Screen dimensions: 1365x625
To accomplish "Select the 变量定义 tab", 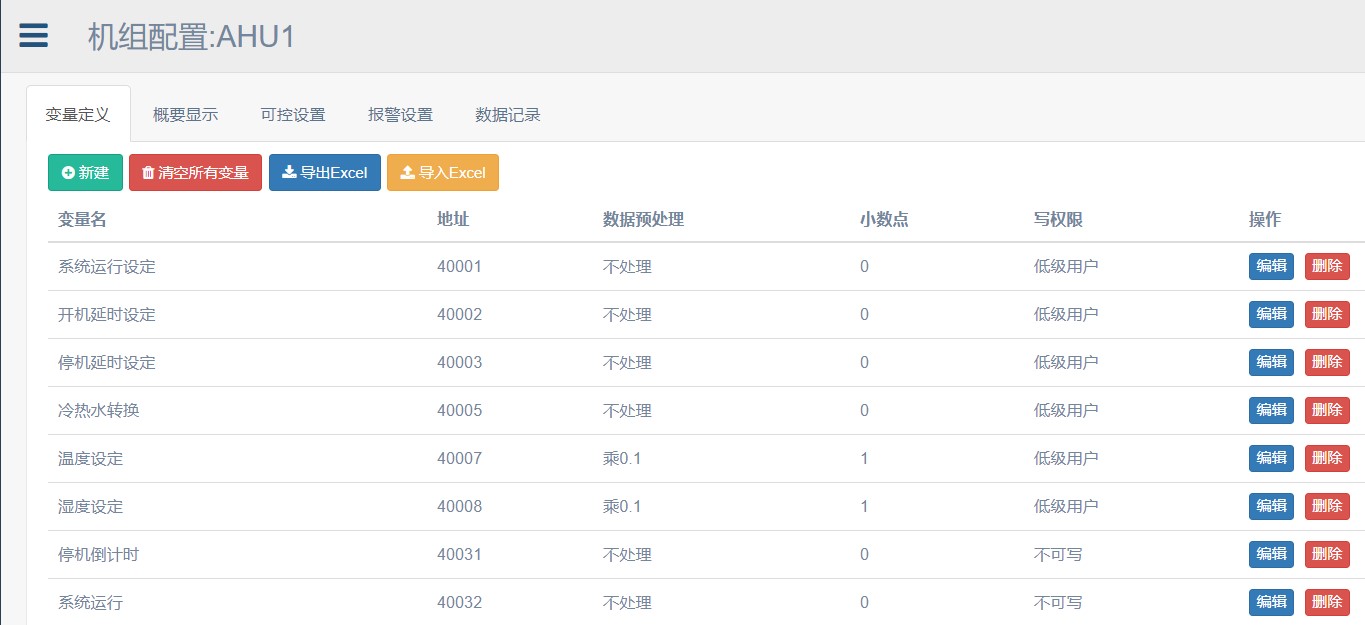I will [x=78, y=114].
